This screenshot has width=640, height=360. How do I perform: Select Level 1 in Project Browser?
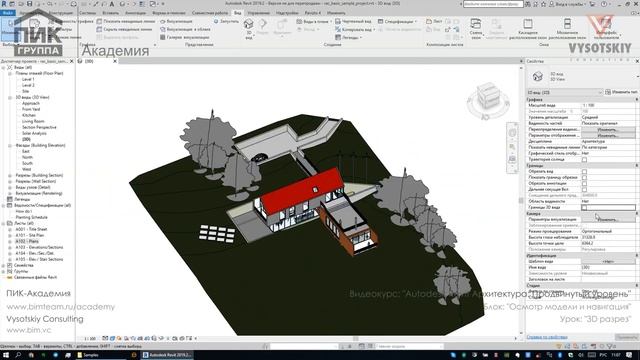[28, 79]
